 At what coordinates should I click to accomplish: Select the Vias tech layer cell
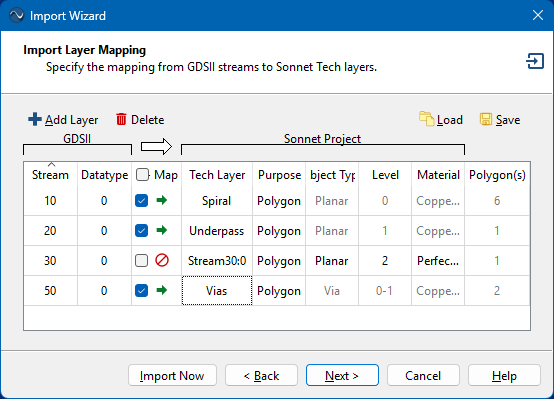coord(217,291)
